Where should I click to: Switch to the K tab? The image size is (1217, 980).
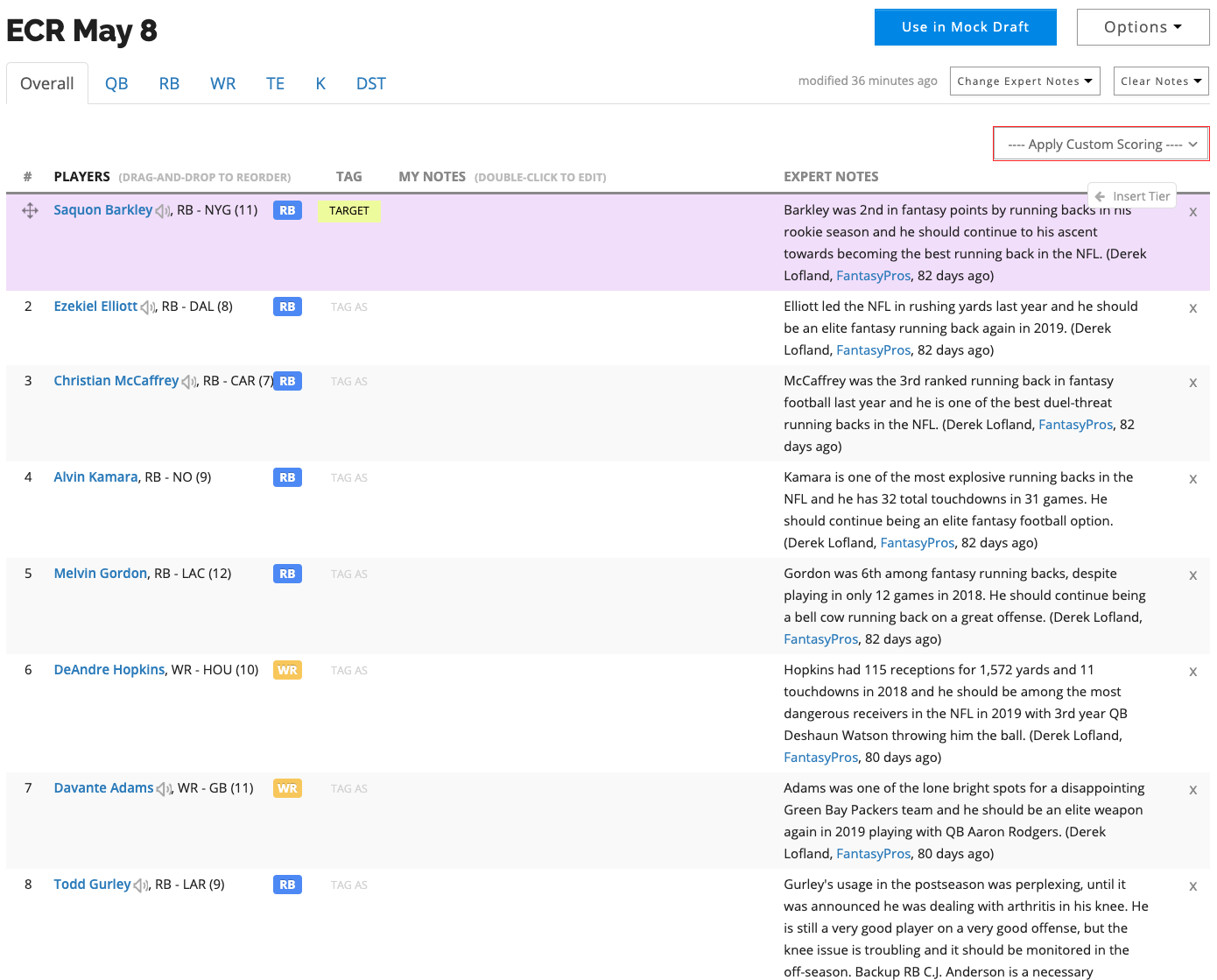pyautogui.click(x=320, y=83)
